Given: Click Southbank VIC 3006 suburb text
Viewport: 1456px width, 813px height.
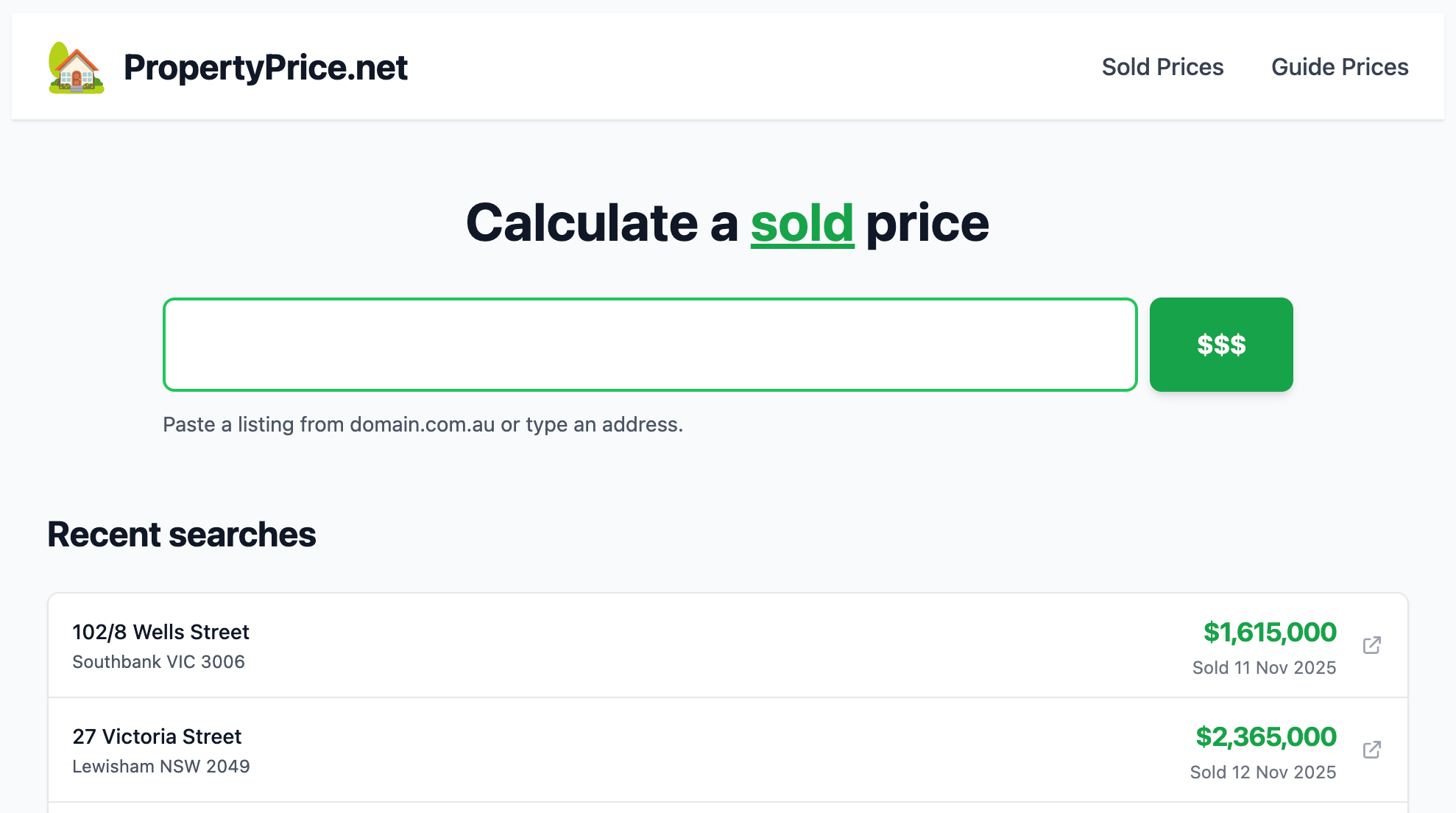Looking at the screenshot, I should coord(159,661).
